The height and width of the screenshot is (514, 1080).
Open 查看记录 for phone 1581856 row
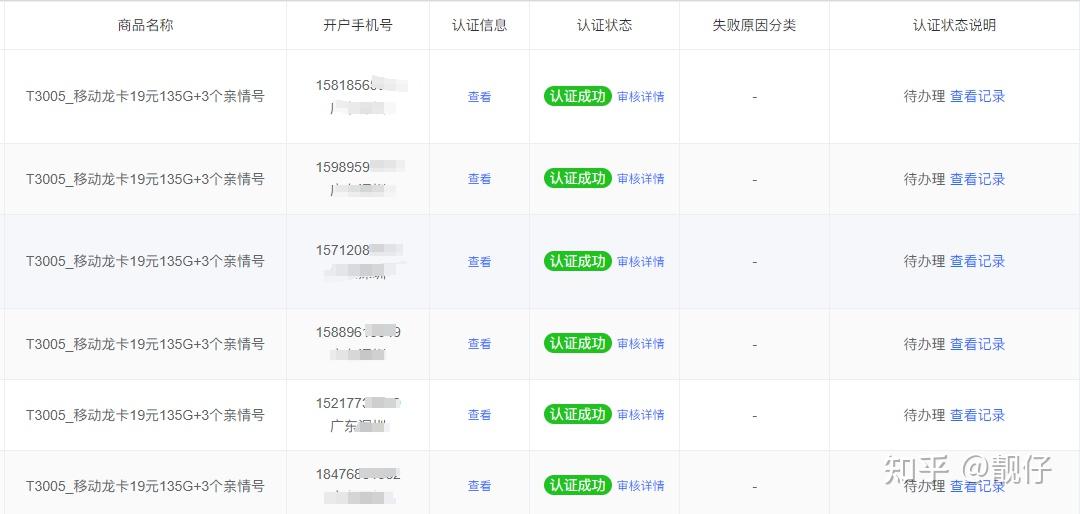click(x=977, y=97)
